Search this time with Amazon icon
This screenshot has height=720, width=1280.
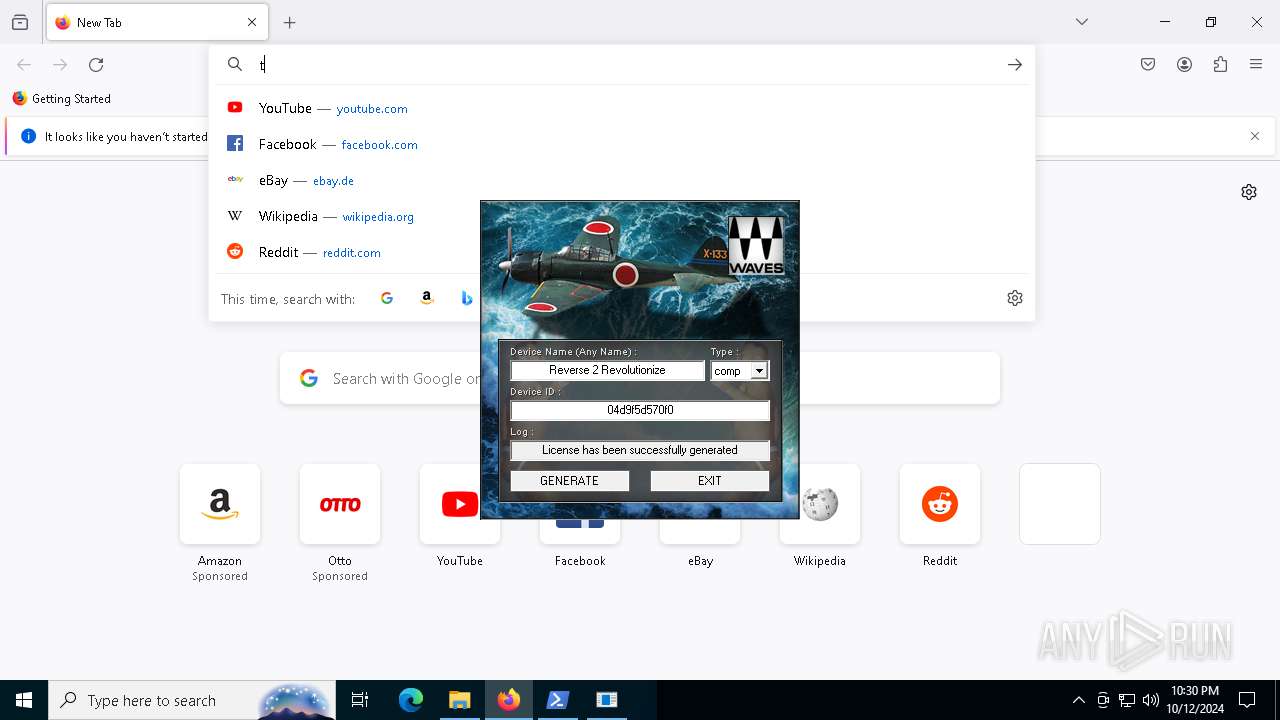click(x=427, y=298)
